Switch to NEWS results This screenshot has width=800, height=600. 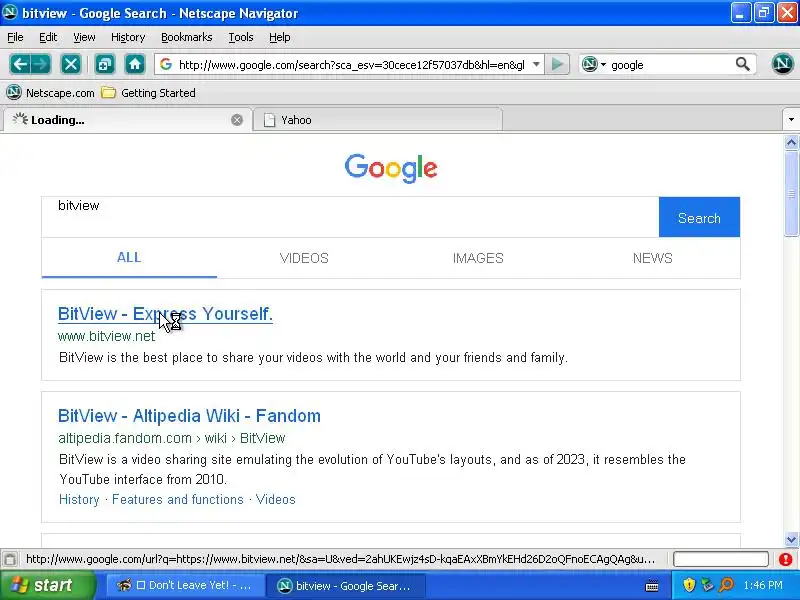click(x=653, y=258)
